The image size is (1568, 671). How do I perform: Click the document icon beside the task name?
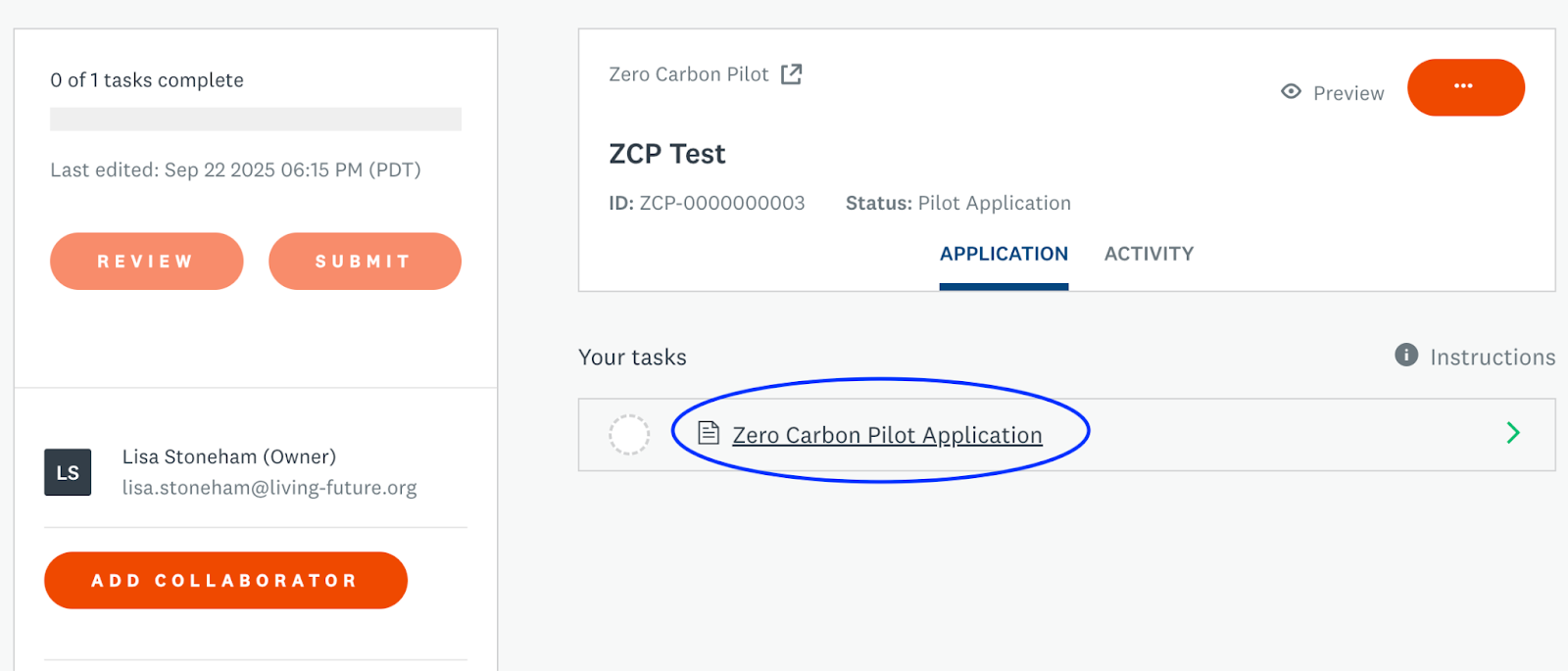tap(709, 433)
